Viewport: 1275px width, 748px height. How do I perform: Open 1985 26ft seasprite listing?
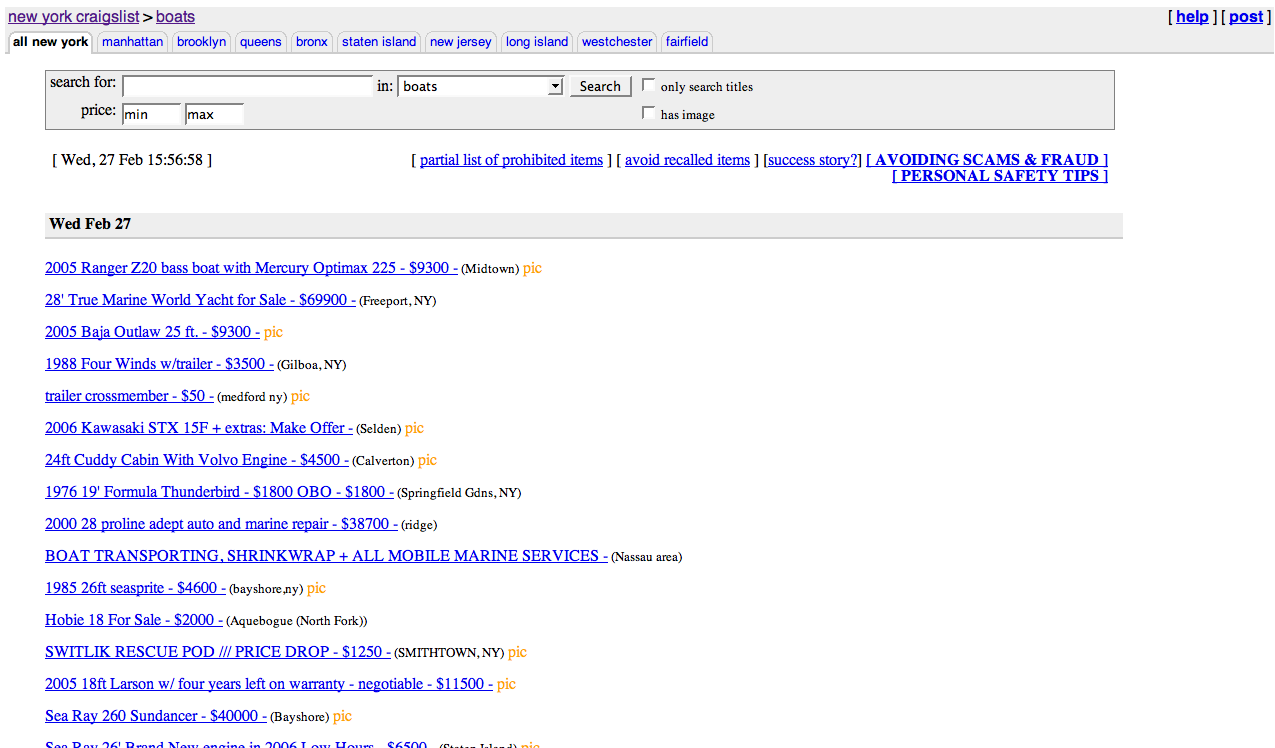[136, 588]
